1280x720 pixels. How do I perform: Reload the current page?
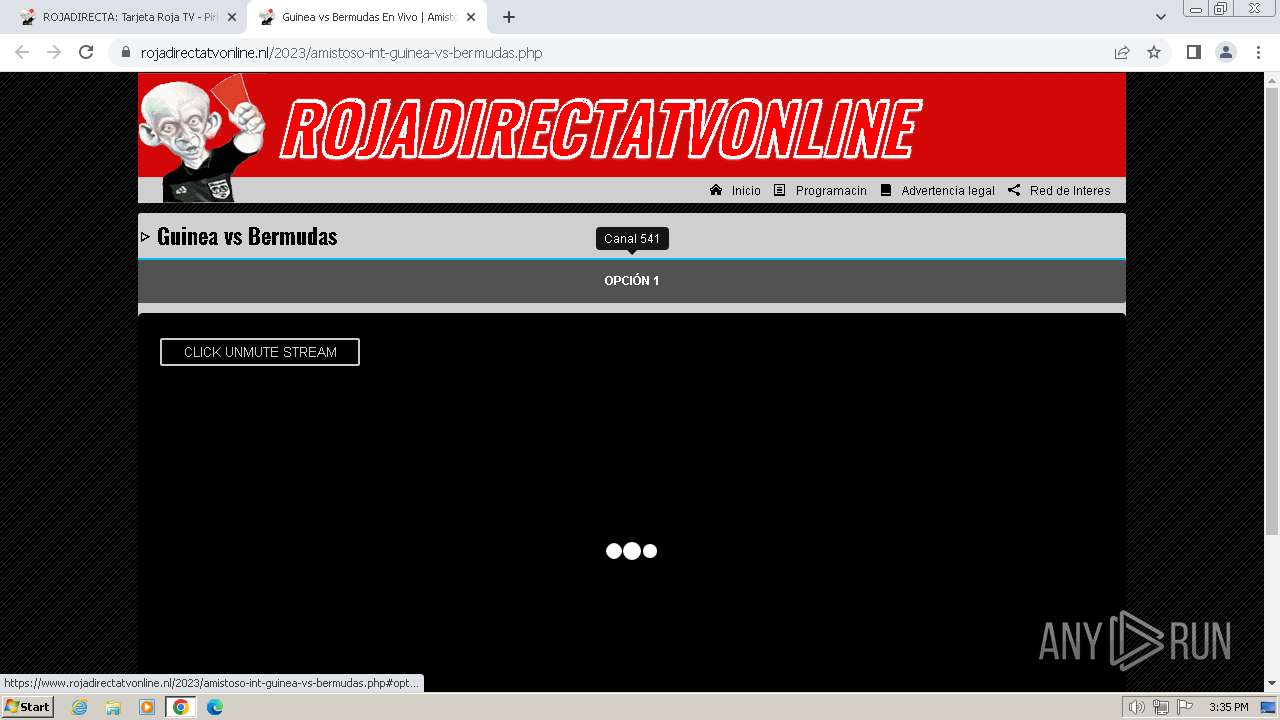[86, 52]
